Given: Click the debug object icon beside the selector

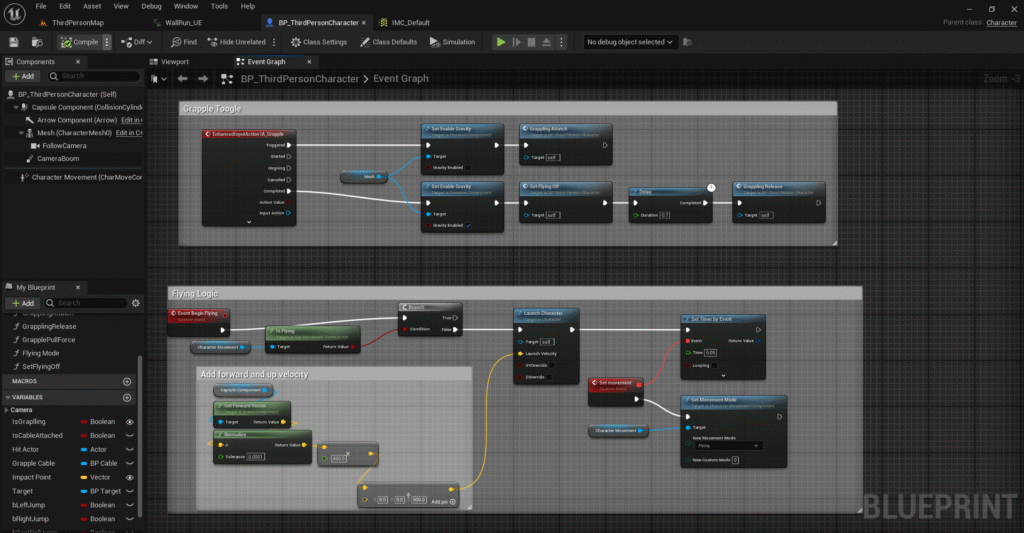Looking at the screenshot, I should [687, 42].
